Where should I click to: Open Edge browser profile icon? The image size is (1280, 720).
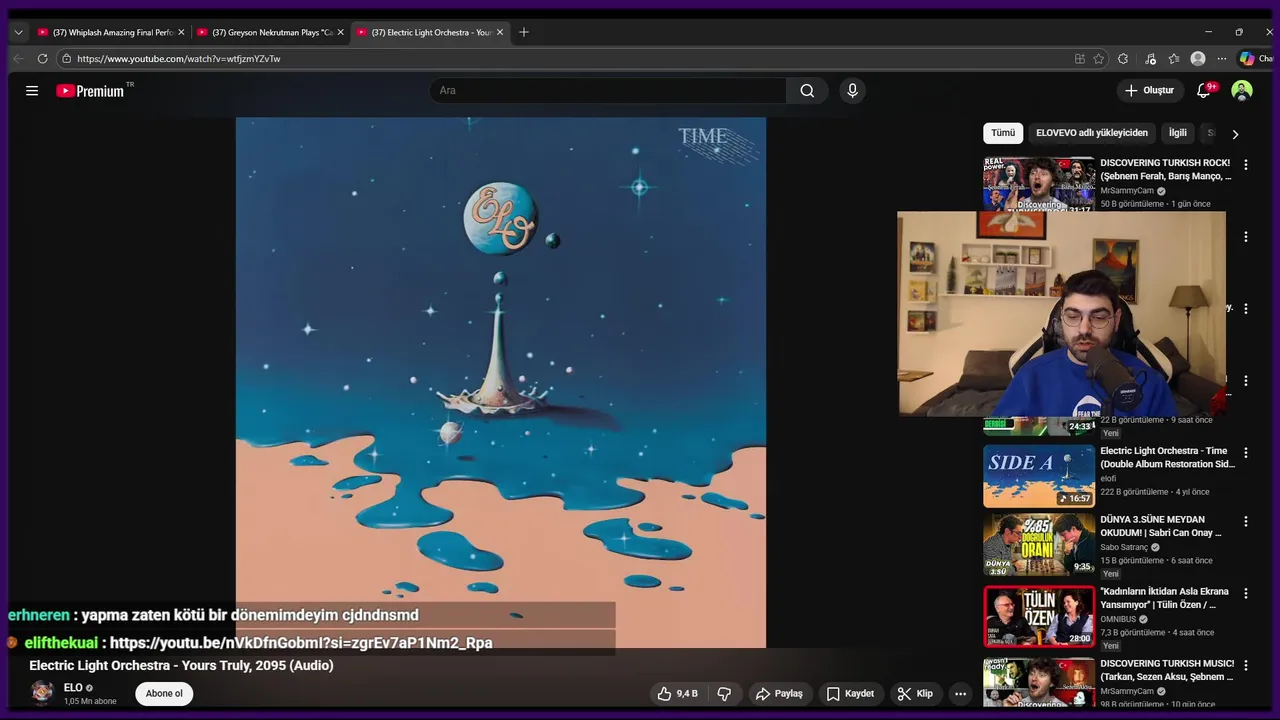1198,59
